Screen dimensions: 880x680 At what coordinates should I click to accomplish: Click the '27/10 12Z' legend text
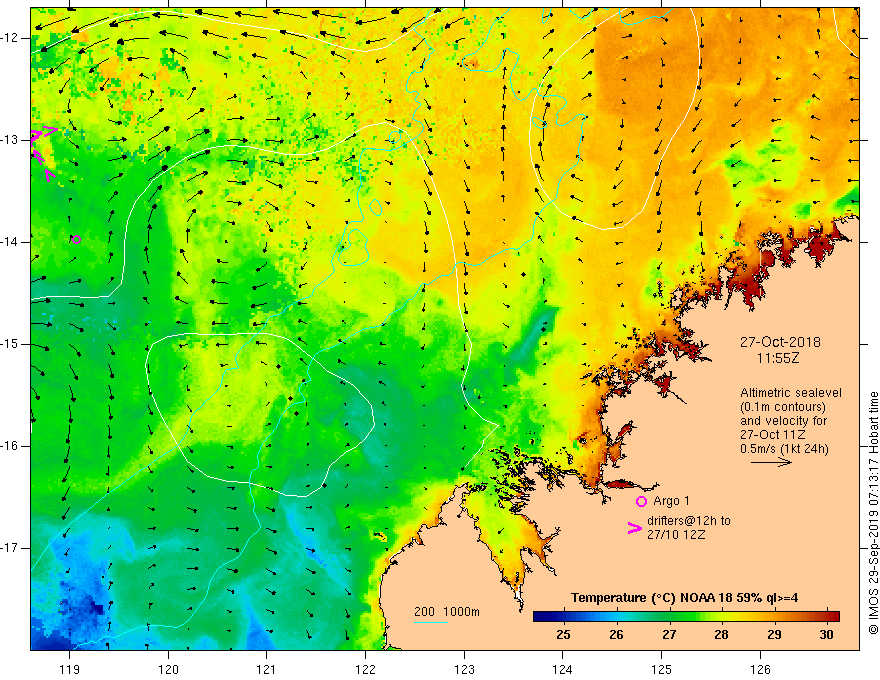(x=676, y=535)
